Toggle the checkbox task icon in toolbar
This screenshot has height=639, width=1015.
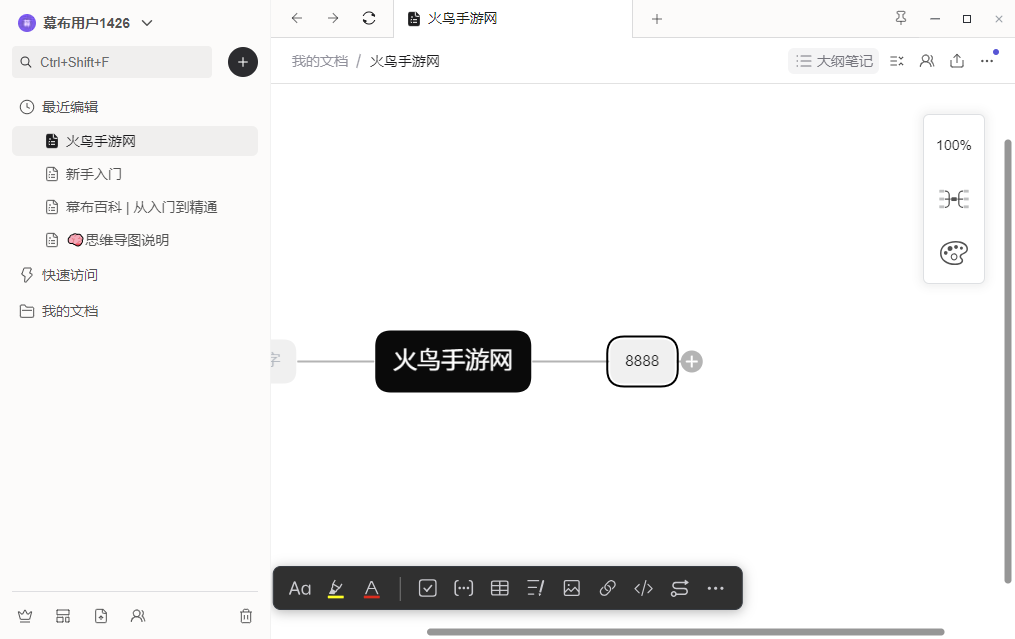click(x=428, y=588)
